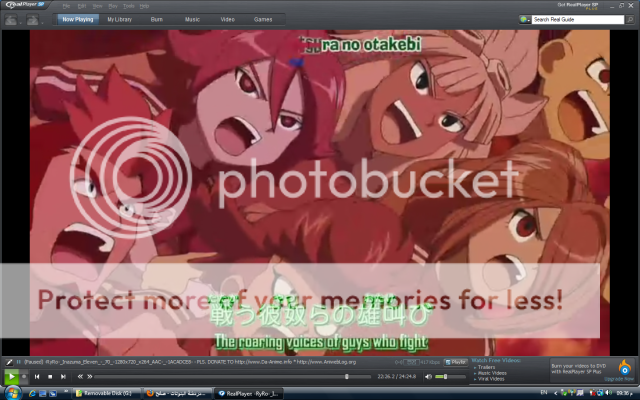Click the RealPlayer SP logo

(24, 5)
